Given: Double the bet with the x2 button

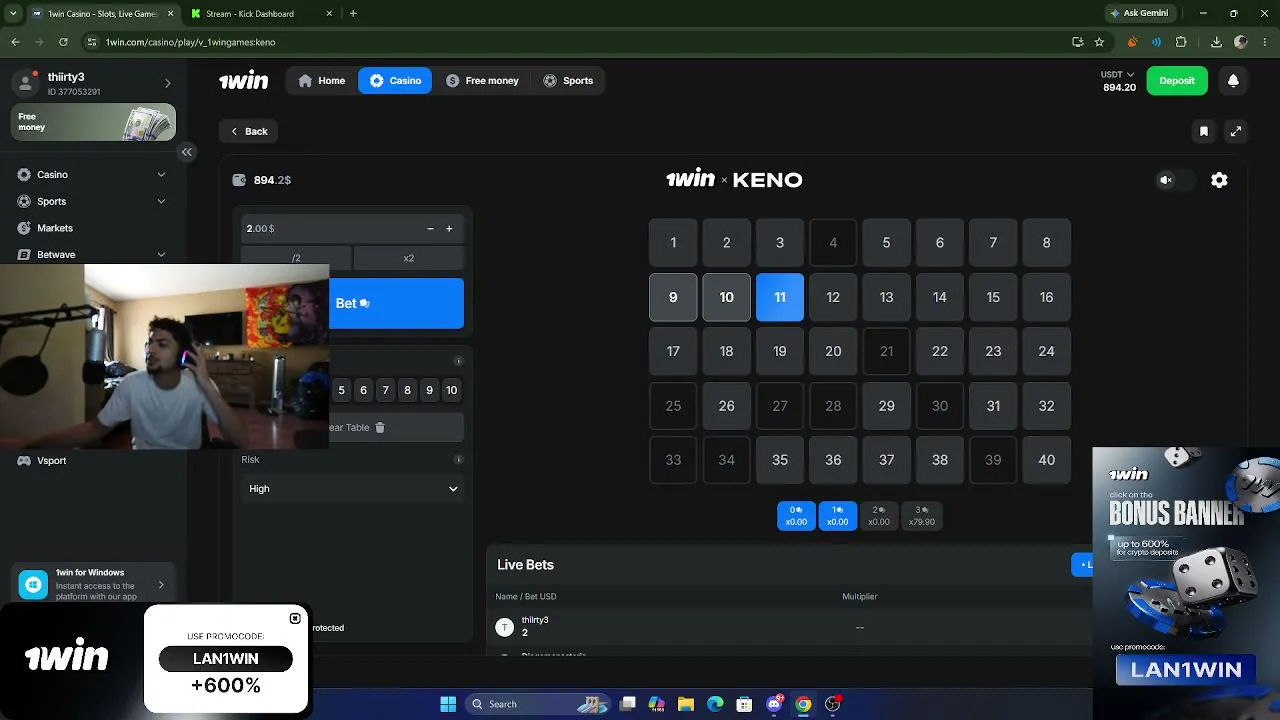Looking at the screenshot, I should click(x=409, y=258).
